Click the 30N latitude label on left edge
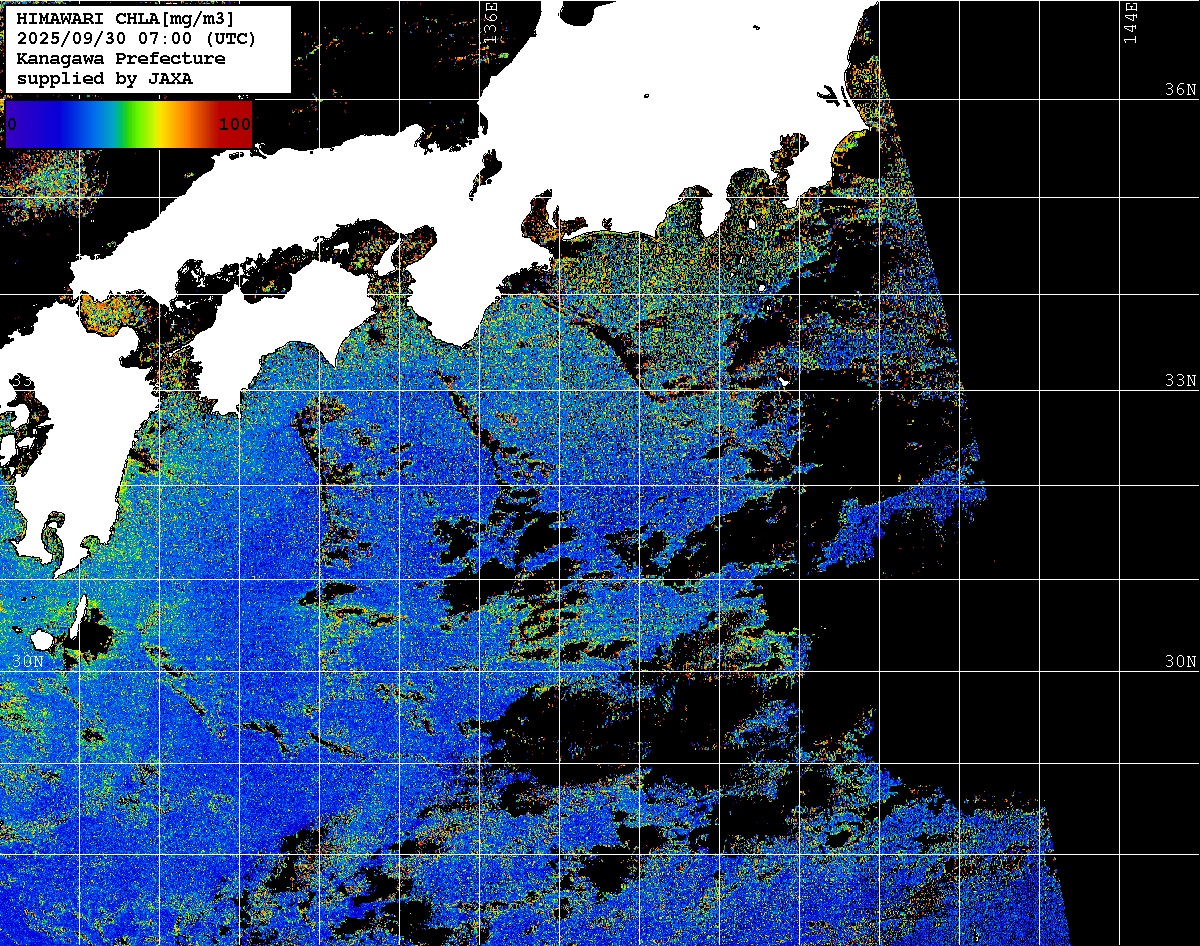Viewport: 1200px width, 946px height. point(28,662)
